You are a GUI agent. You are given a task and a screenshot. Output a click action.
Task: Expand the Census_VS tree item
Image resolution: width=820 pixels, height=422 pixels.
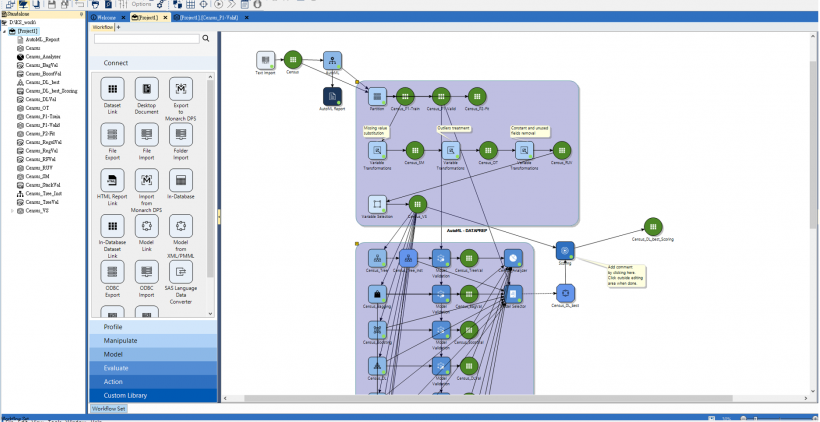(x=13, y=211)
